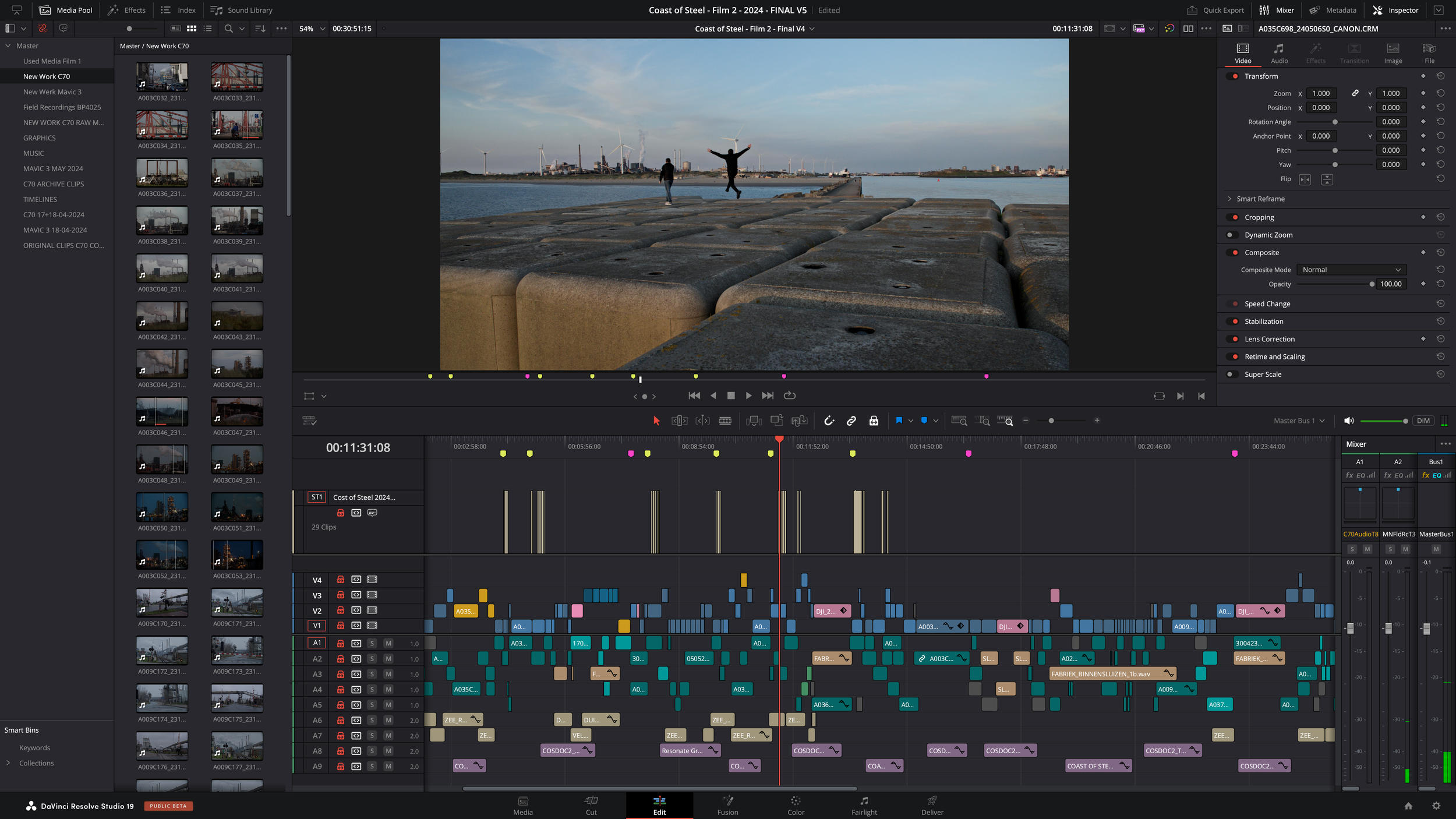Click the media pool search icon
This screenshot has width=1456, height=819.
[228, 29]
